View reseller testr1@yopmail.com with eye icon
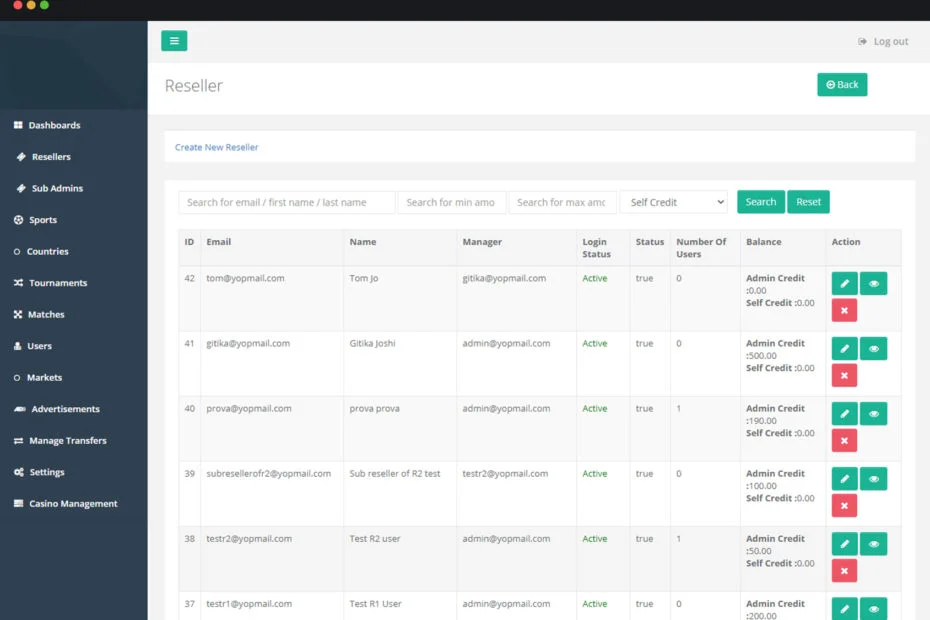Viewport: 930px width, 620px height. pyautogui.click(x=873, y=609)
